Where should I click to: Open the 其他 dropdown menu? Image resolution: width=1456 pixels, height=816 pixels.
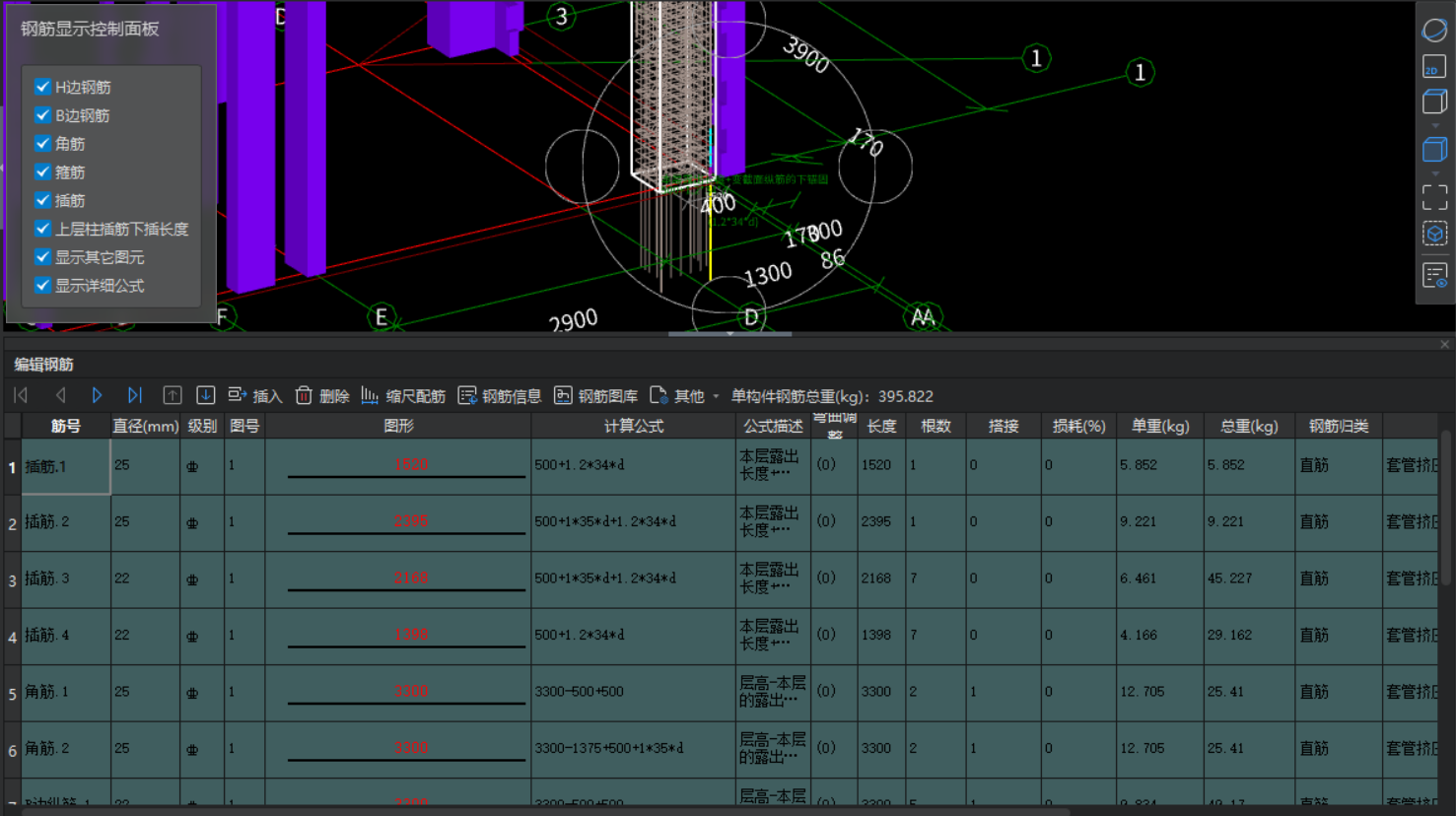coord(684,396)
